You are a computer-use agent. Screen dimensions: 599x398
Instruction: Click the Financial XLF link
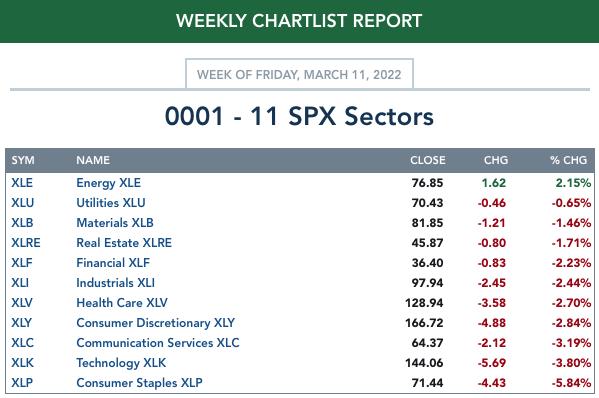tap(113, 263)
